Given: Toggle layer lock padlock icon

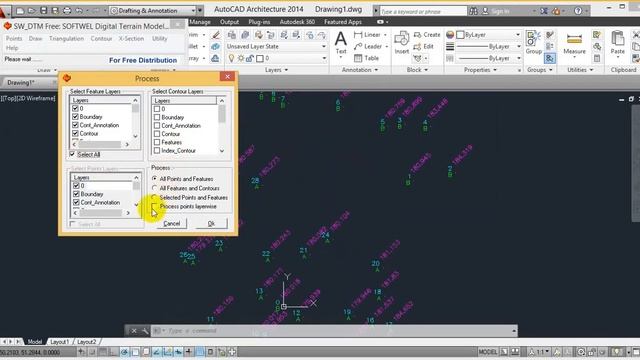Looking at the screenshot, I should (249, 58).
